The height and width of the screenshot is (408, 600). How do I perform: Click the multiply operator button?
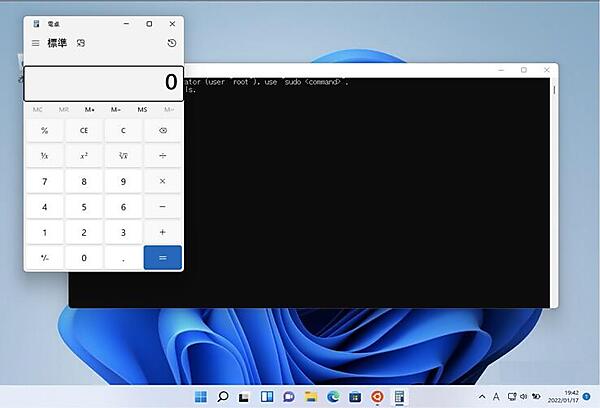pos(163,181)
